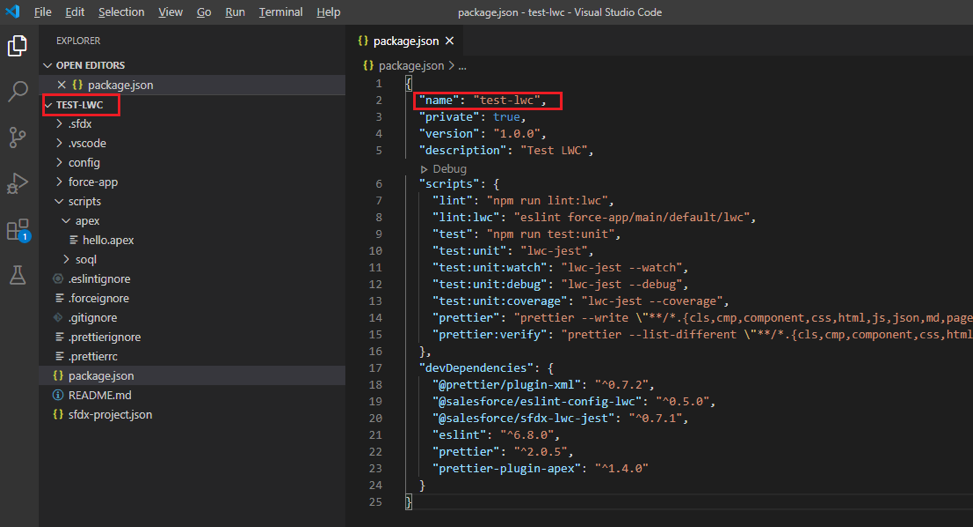Open the Help menu
Viewport: 973px width, 527px height.
(328, 12)
